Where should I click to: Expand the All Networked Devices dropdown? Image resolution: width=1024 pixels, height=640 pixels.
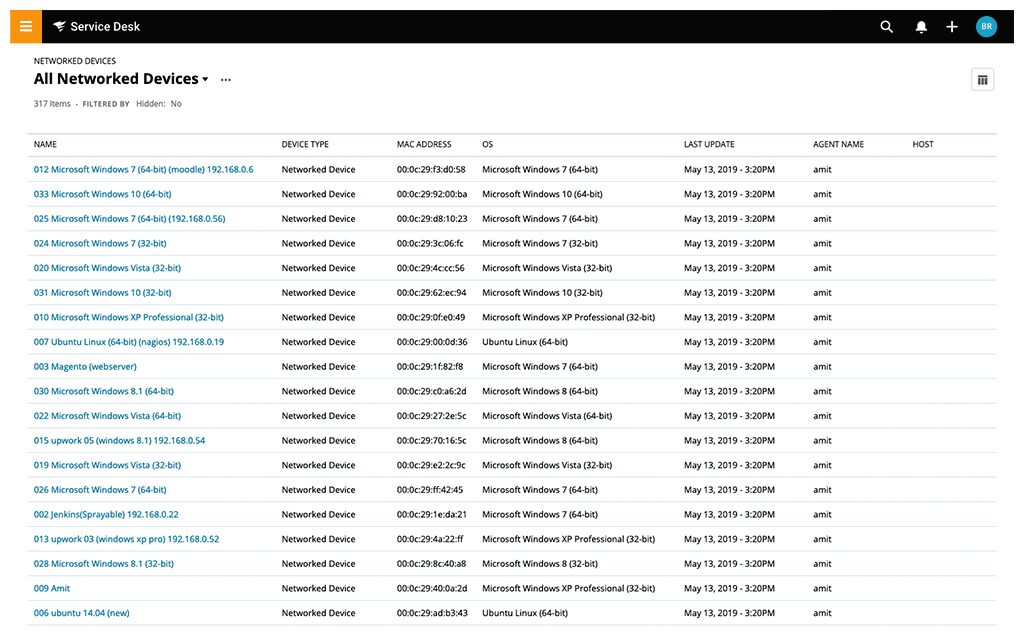pos(205,80)
